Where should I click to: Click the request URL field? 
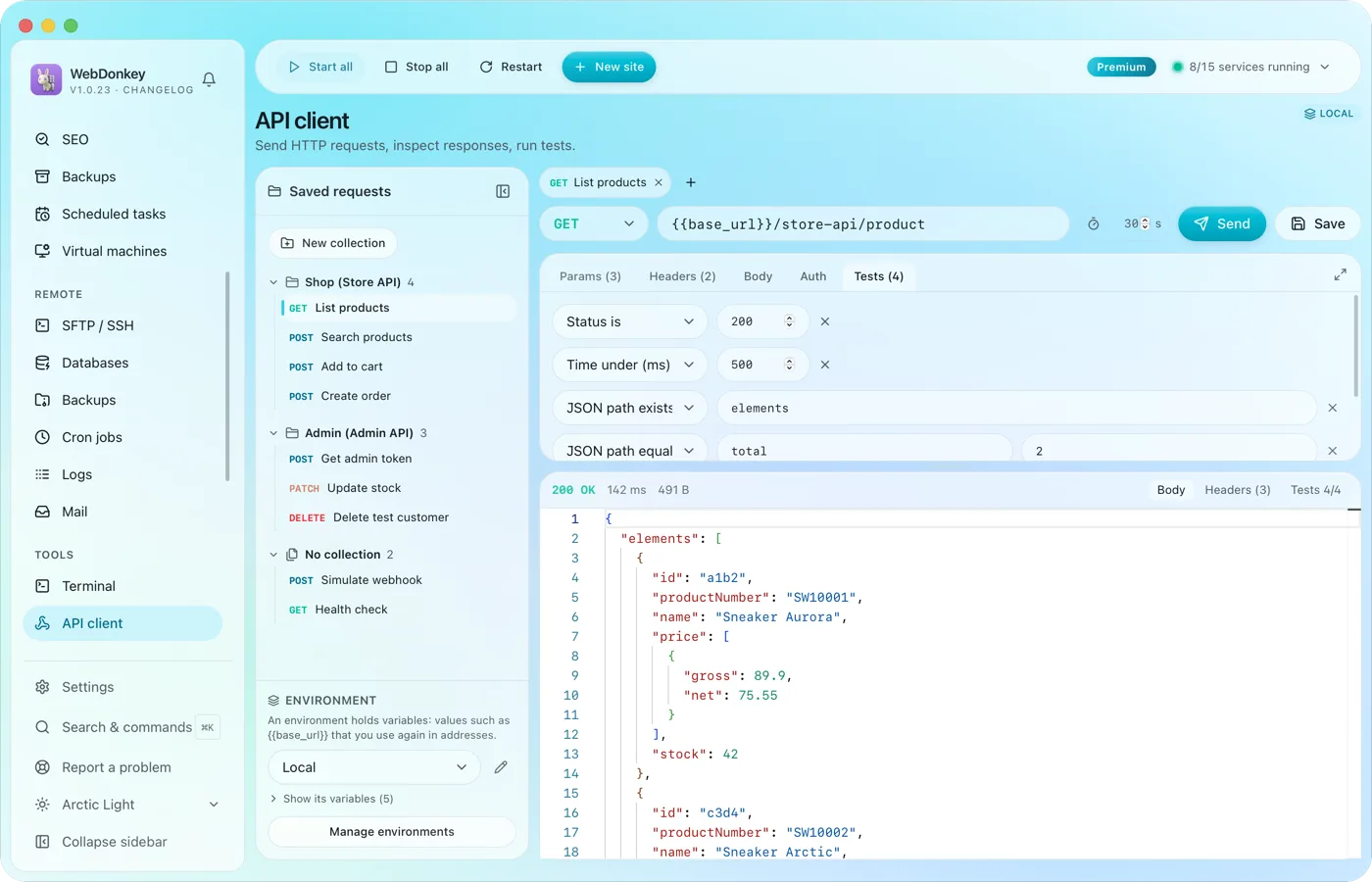pos(862,223)
